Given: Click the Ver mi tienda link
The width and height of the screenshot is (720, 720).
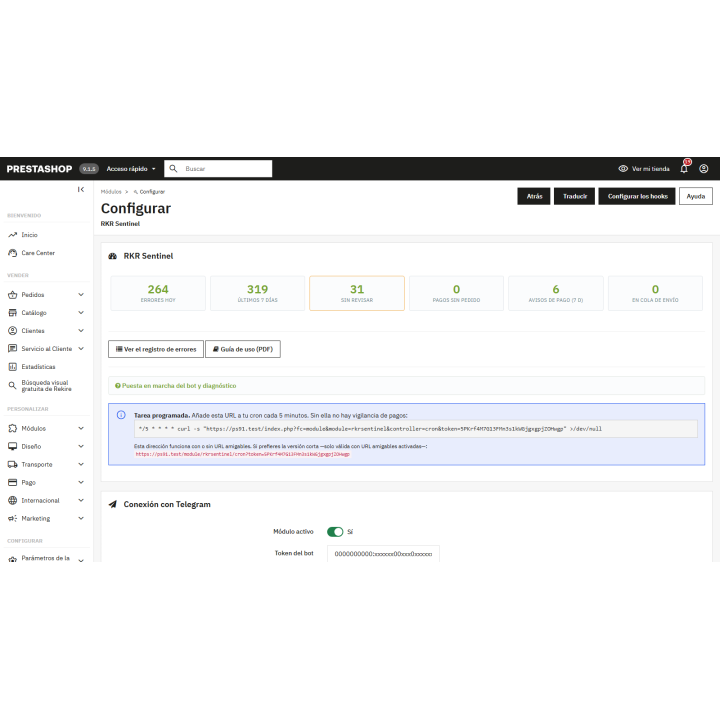Looking at the screenshot, I should point(651,169).
